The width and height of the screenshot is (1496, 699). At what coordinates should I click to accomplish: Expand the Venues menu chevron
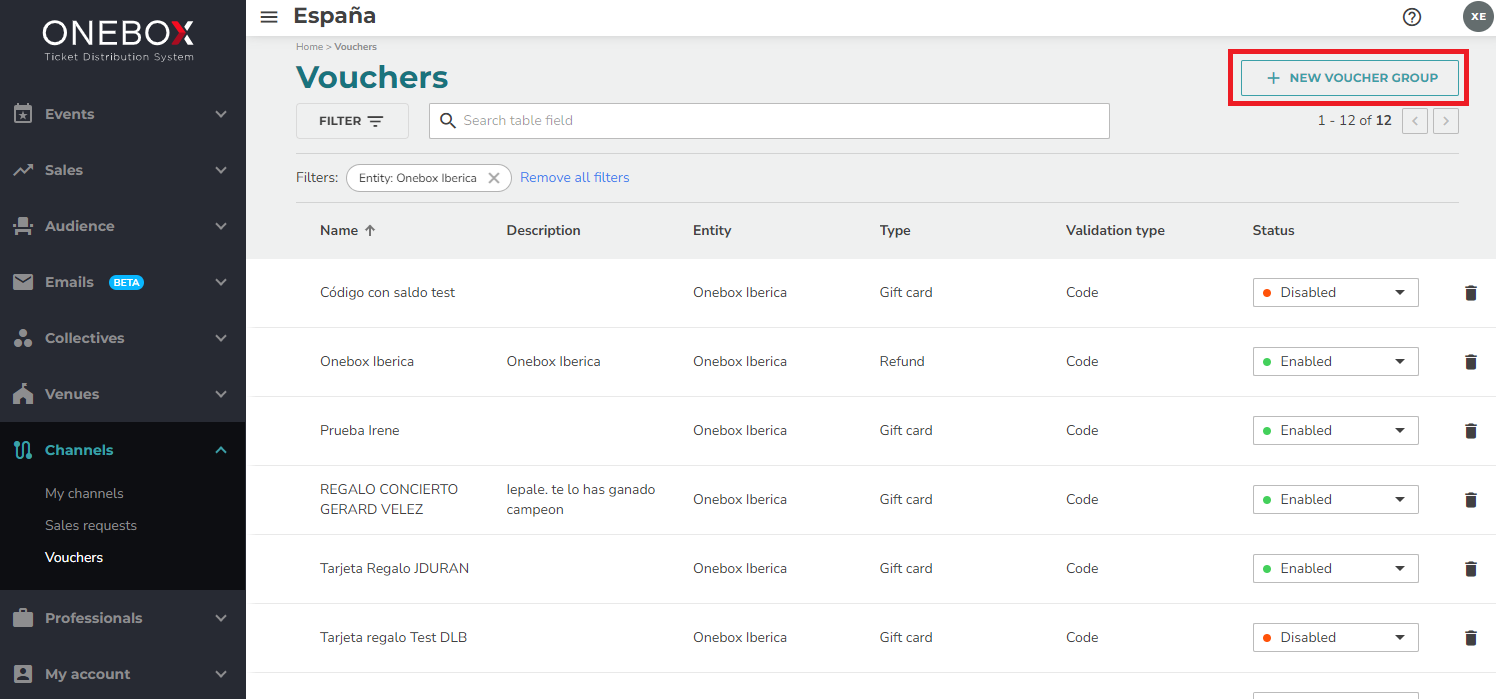[221, 394]
